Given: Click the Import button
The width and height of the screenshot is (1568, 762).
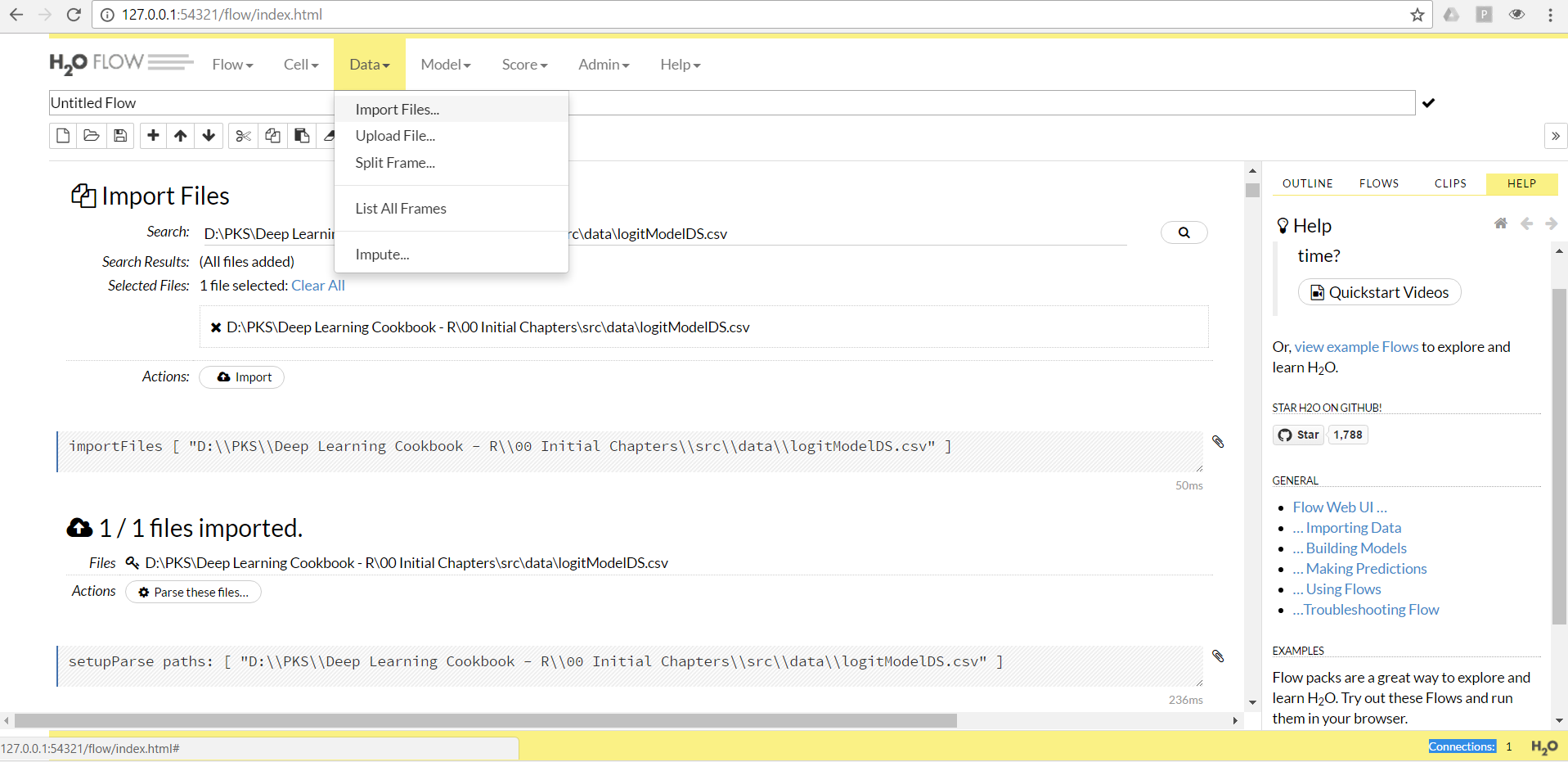Looking at the screenshot, I should 242,377.
